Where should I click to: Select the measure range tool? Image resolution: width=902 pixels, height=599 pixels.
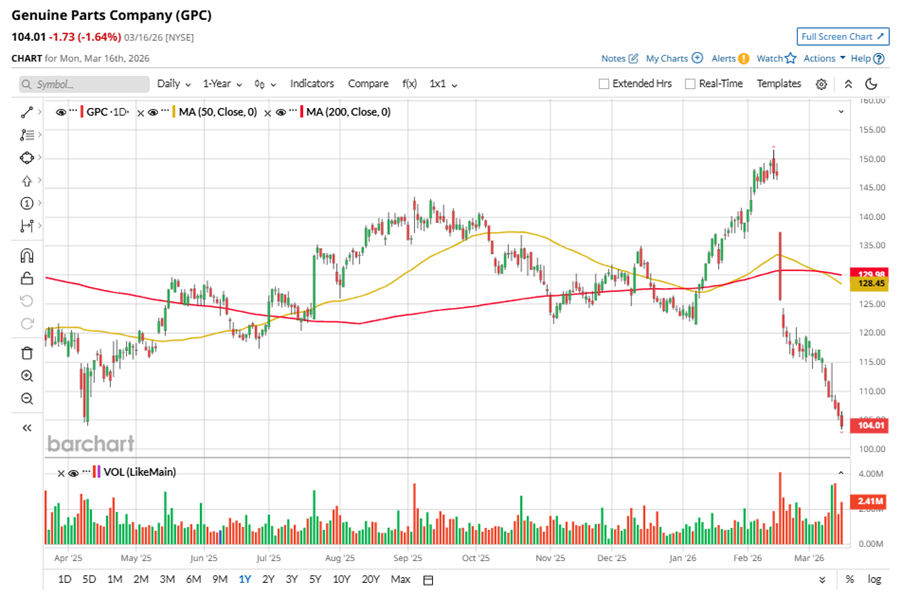26,226
